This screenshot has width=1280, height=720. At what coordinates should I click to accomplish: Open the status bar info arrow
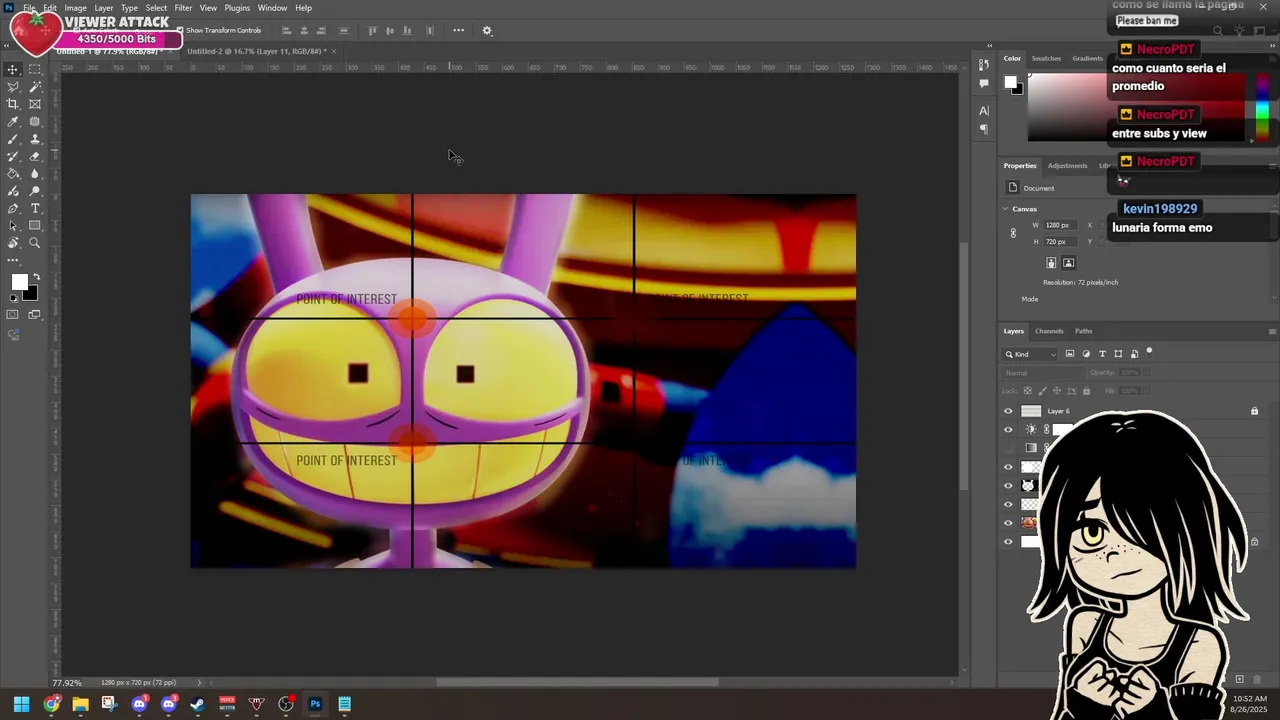(199, 683)
